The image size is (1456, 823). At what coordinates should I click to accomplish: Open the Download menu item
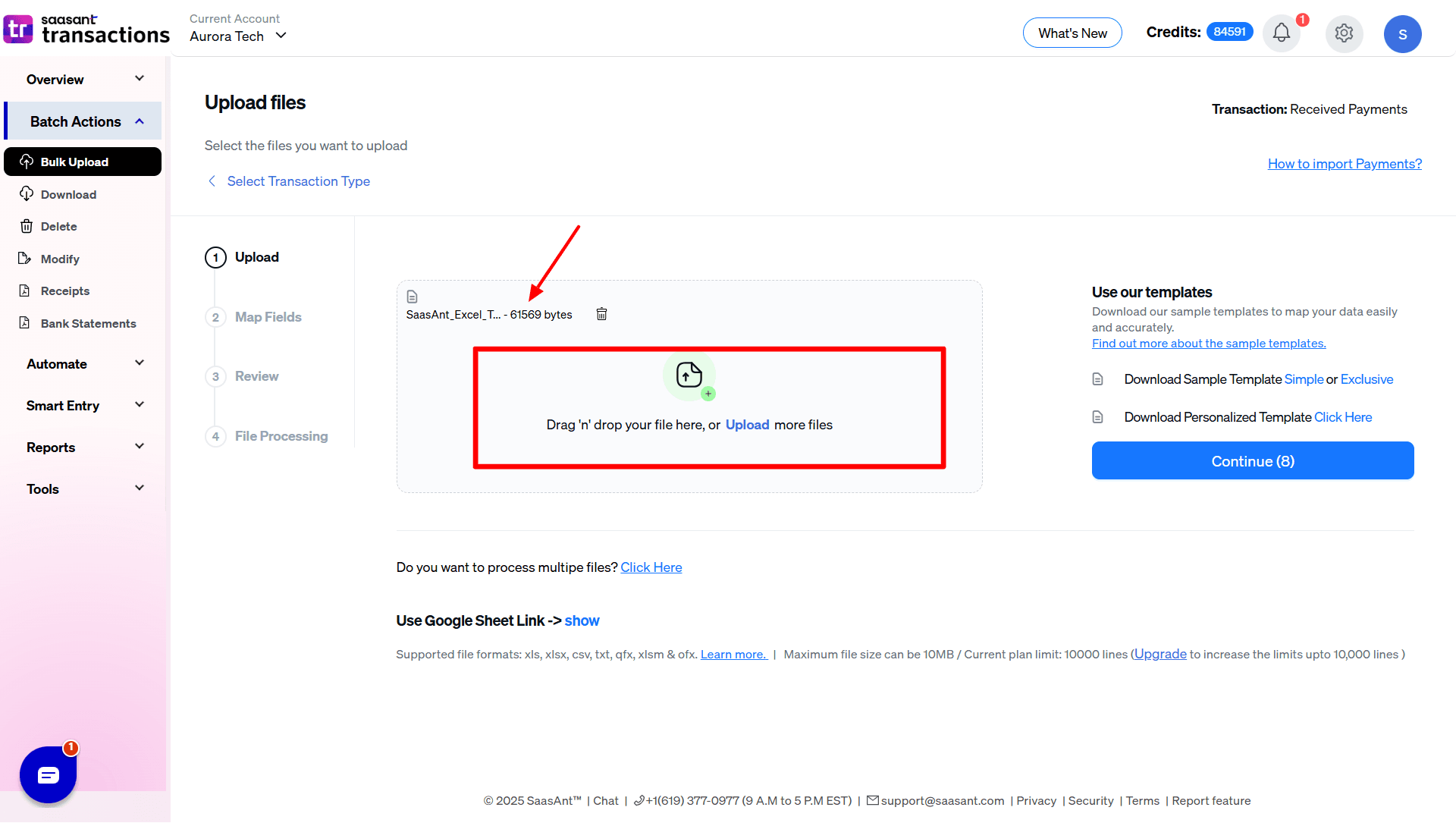pyautogui.click(x=68, y=195)
